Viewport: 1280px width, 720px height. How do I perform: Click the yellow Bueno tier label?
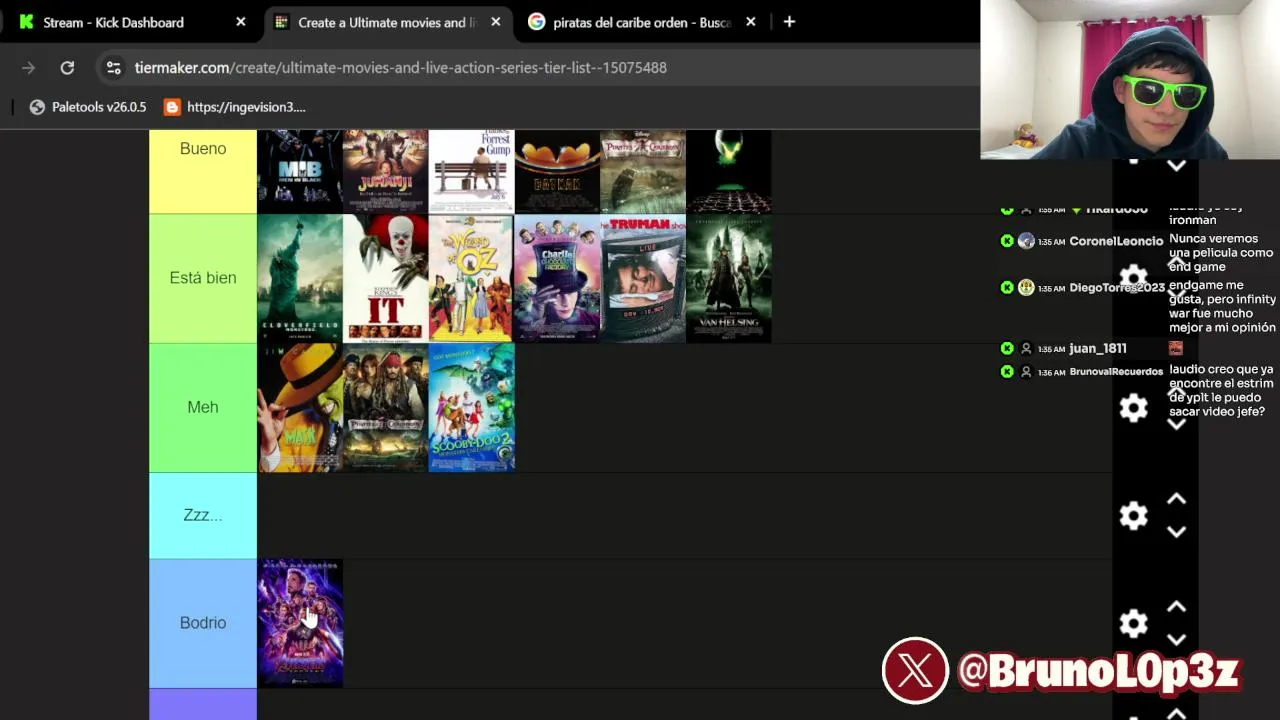[203, 171]
